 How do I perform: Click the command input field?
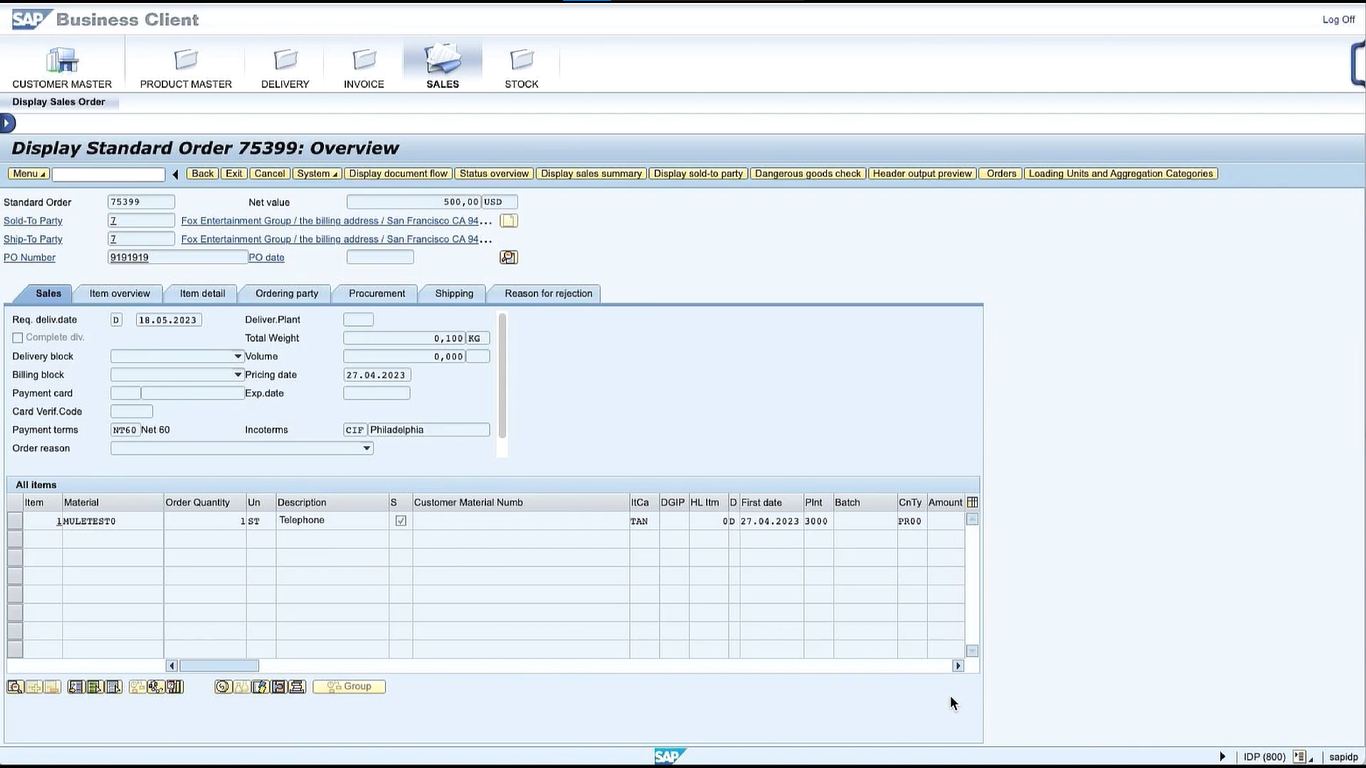point(109,174)
